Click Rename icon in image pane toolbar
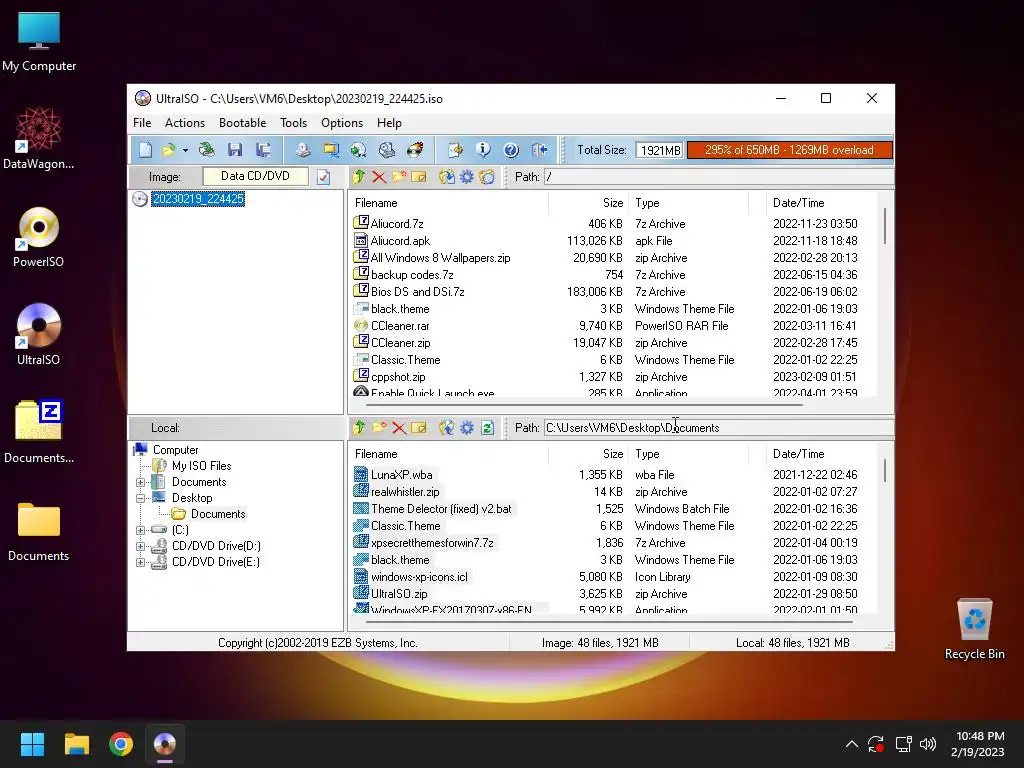Screen dimensions: 1024x768 [x=419, y=176]
